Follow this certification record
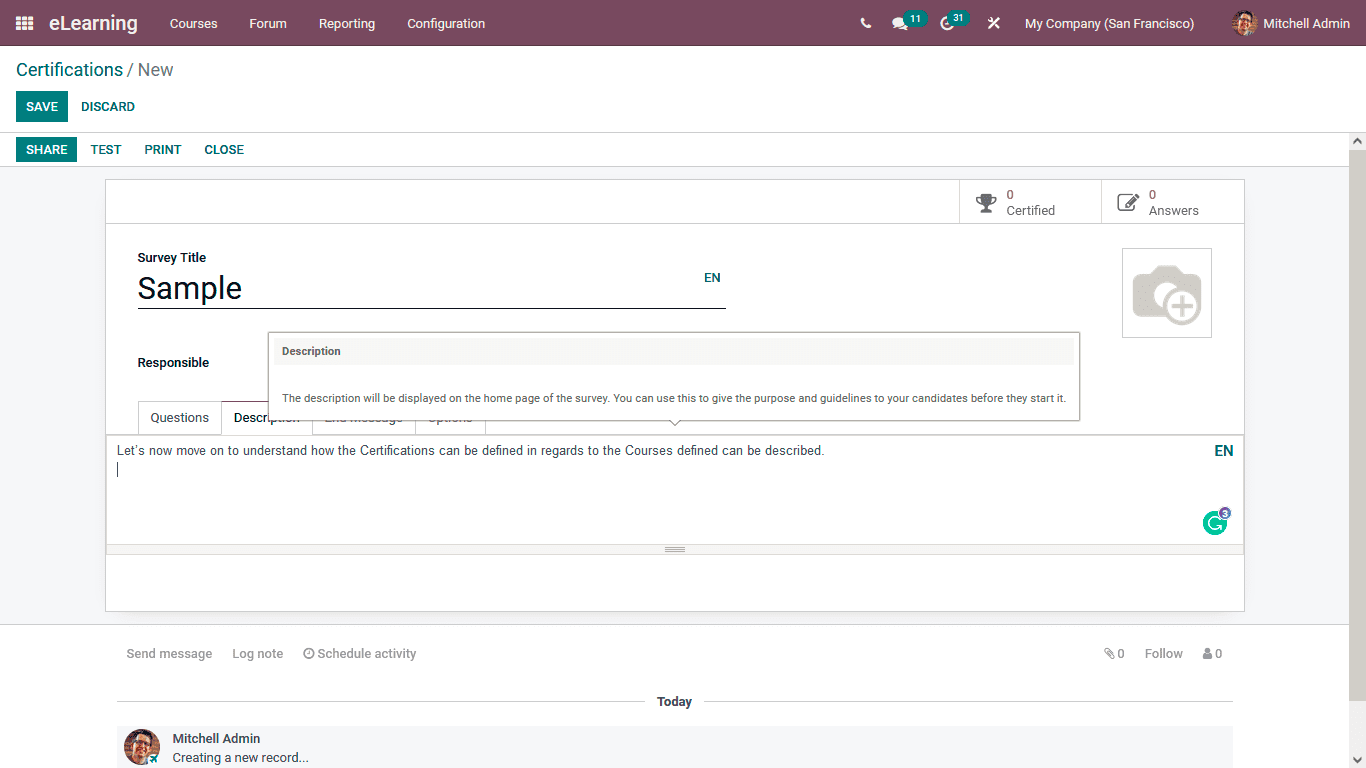1366x768 pixels. pyautogui.click(x=1163, y=653)
